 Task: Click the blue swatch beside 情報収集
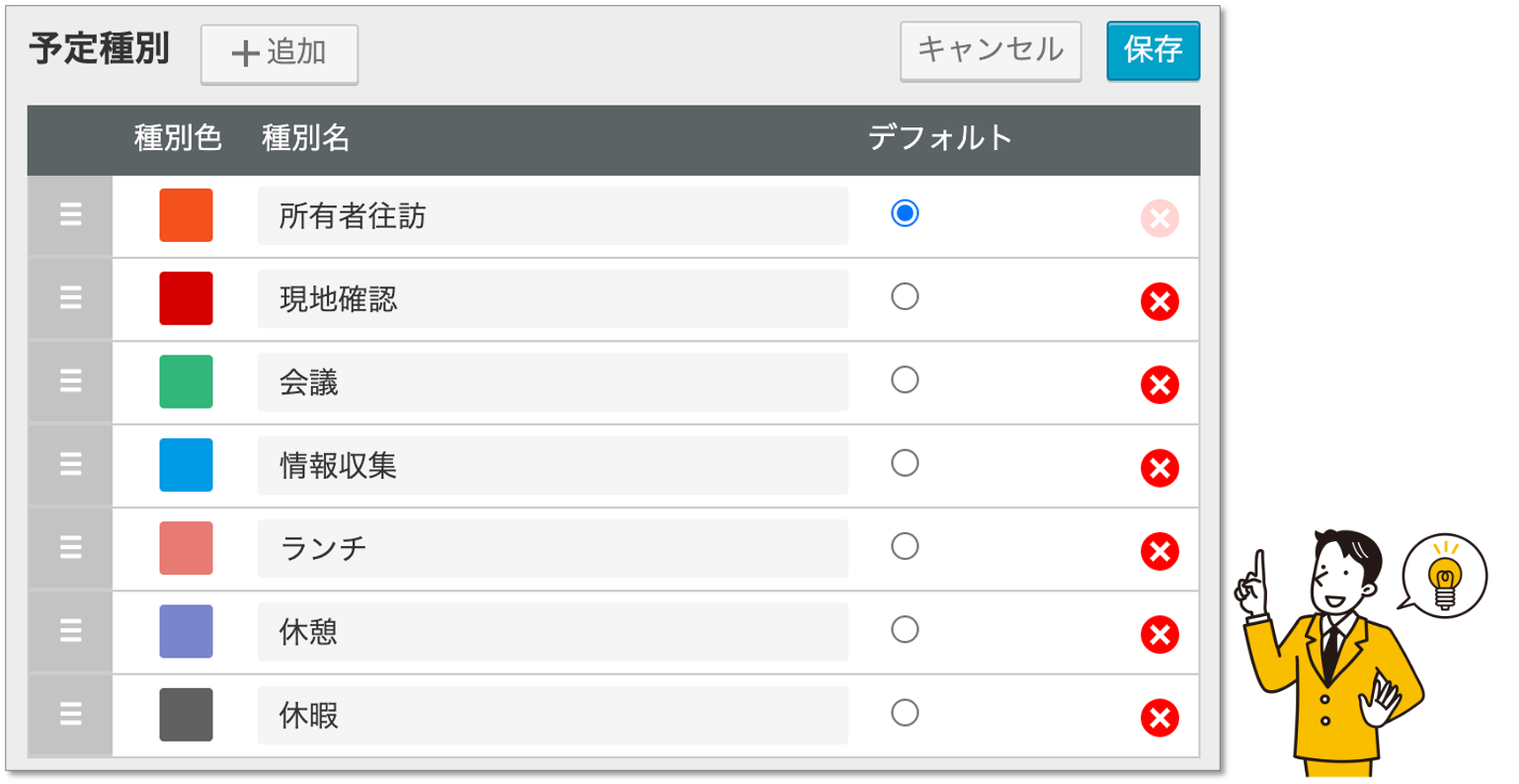pyautogui.click(x=186, y=465)
